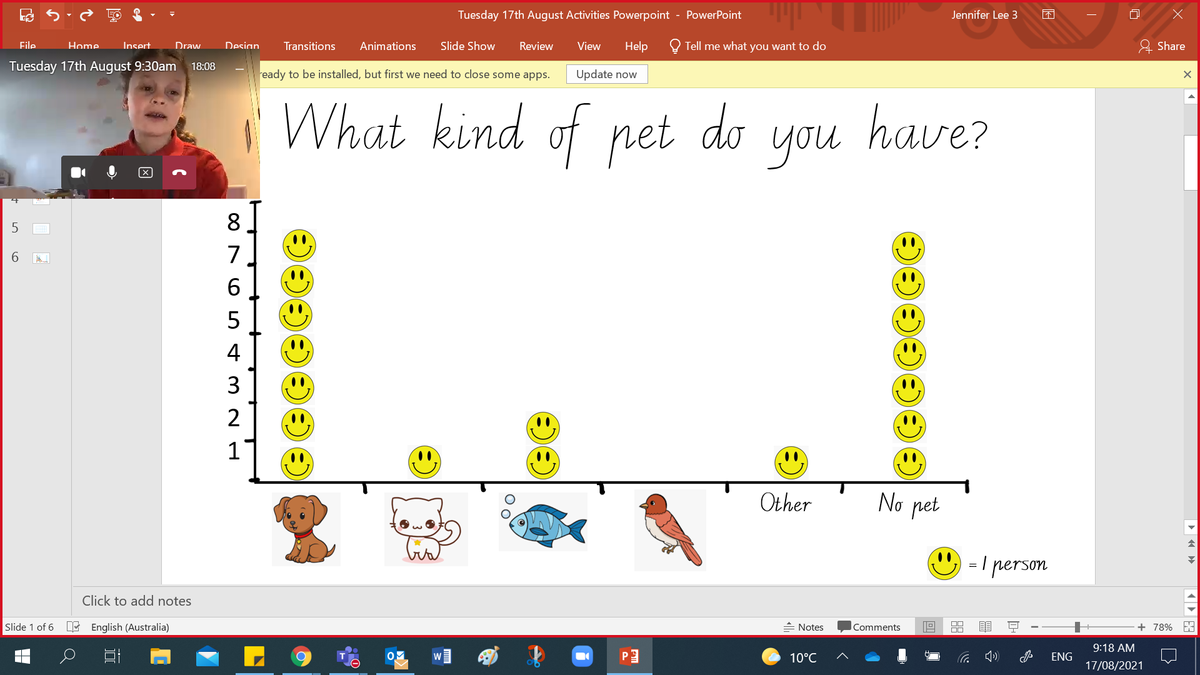Click the vertical scrollbar up arrow

(x=1190, y=97)
